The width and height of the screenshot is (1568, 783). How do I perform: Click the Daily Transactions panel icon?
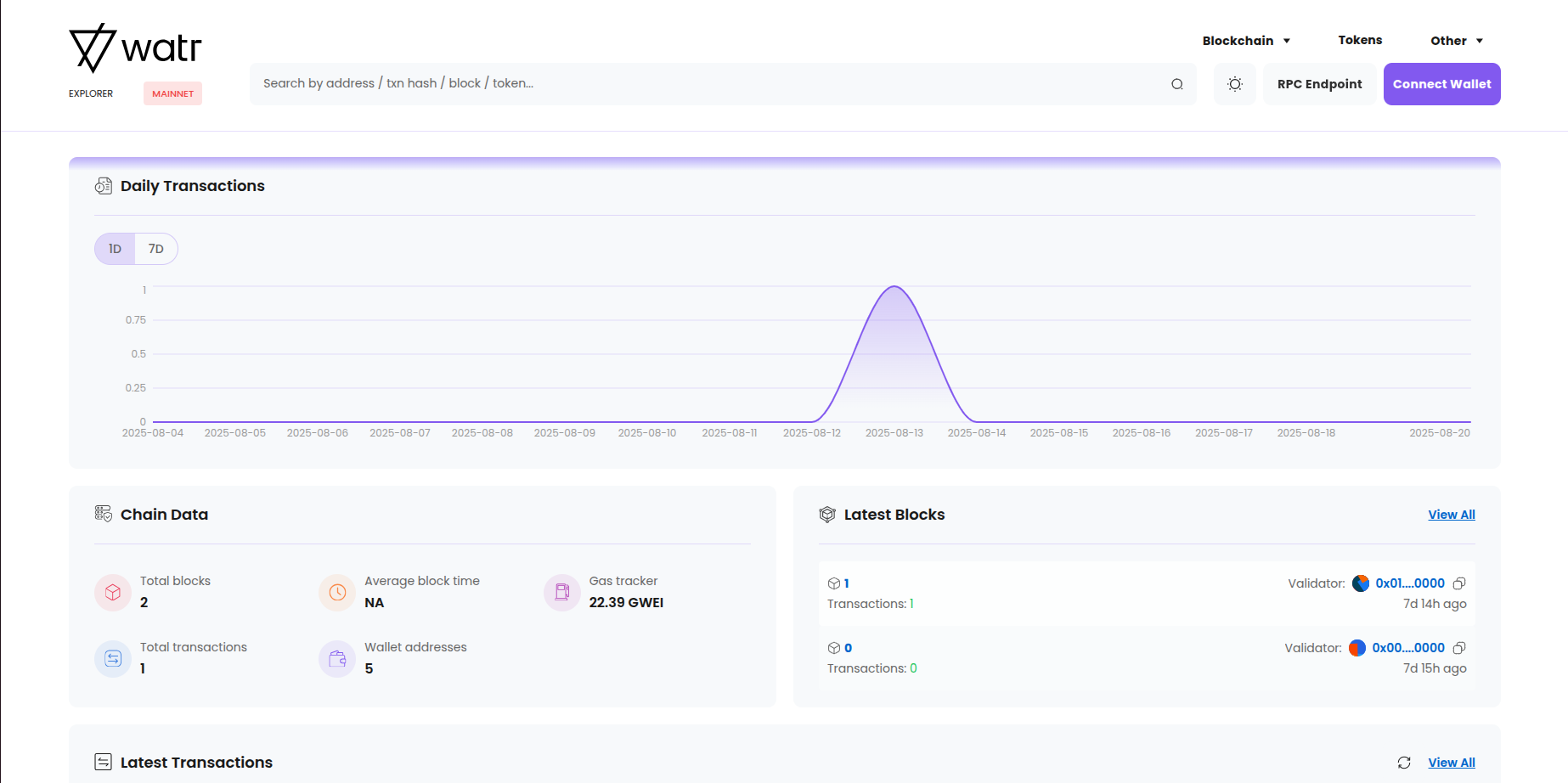coord(103,185)
